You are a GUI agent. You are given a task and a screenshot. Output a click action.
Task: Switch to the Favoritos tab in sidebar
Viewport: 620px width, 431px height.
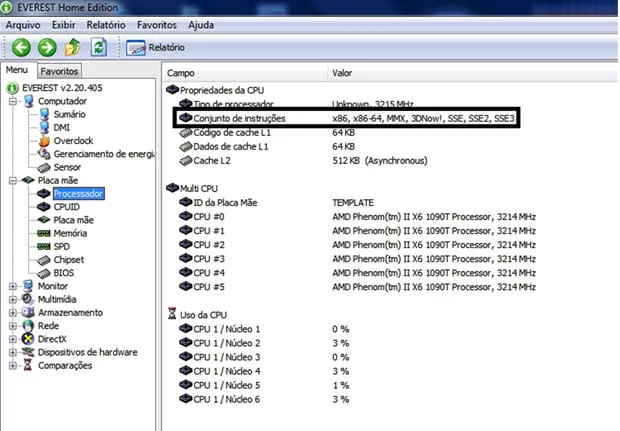click(x=59, y=71)
